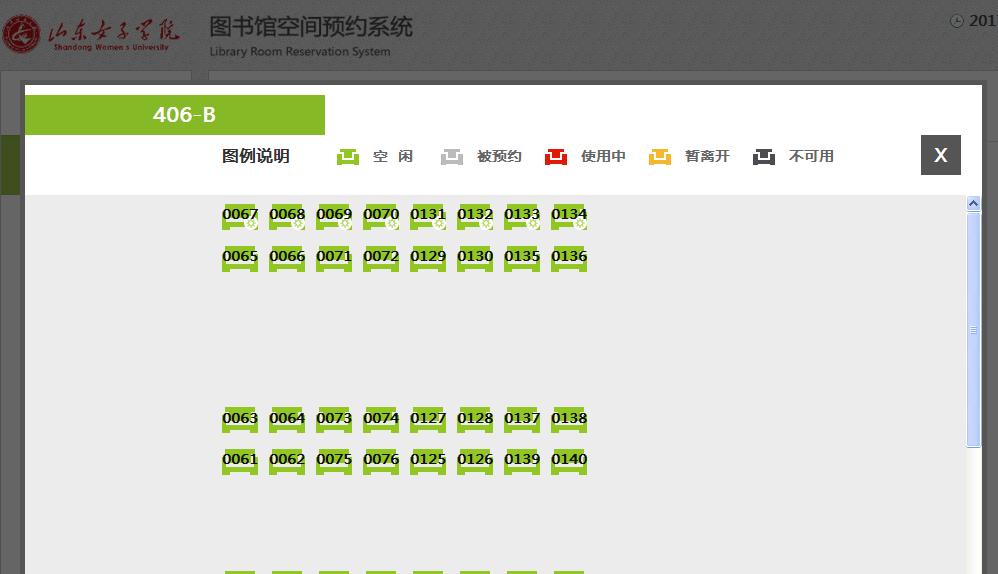The width and height of the screenshot is (998, 574).
Task: Select seat 0138
Action: pos(569,421)
